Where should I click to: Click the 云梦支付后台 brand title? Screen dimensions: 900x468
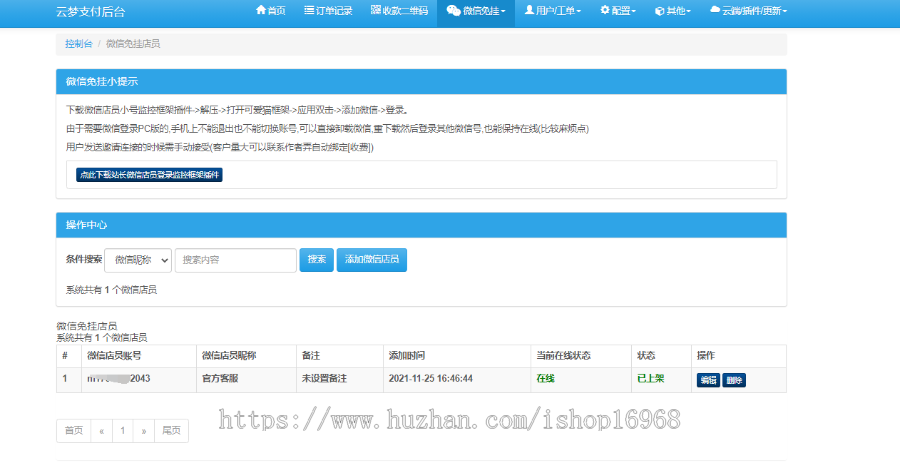pyautogui.click(x=91, y=11)
